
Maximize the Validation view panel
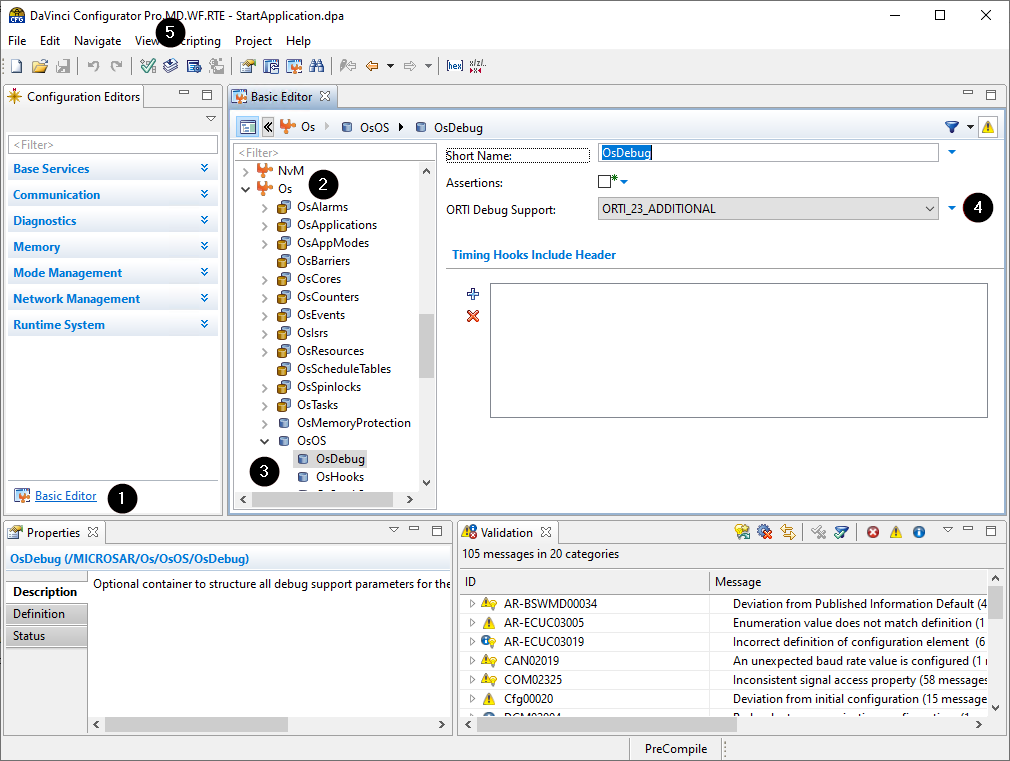point(991,530)
